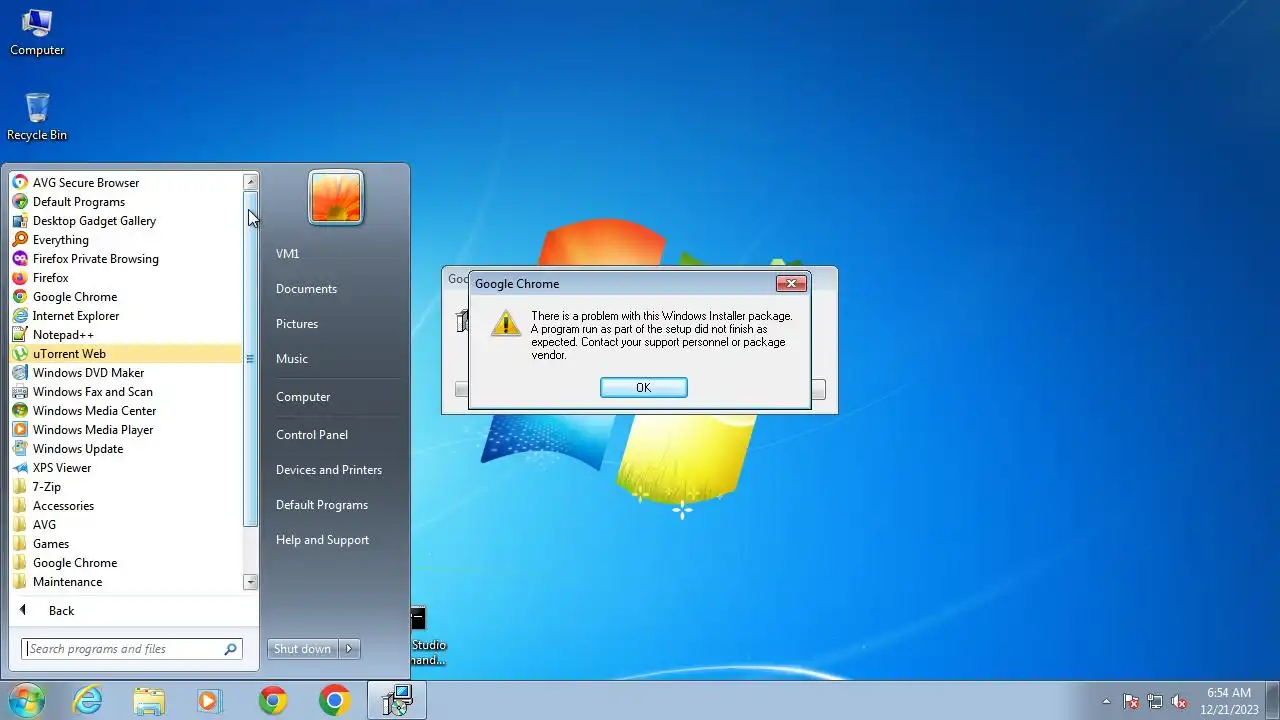Open Notepad++ from the Start menu
The width and height of the screenshot is (1280, 720).
(126, 335)
